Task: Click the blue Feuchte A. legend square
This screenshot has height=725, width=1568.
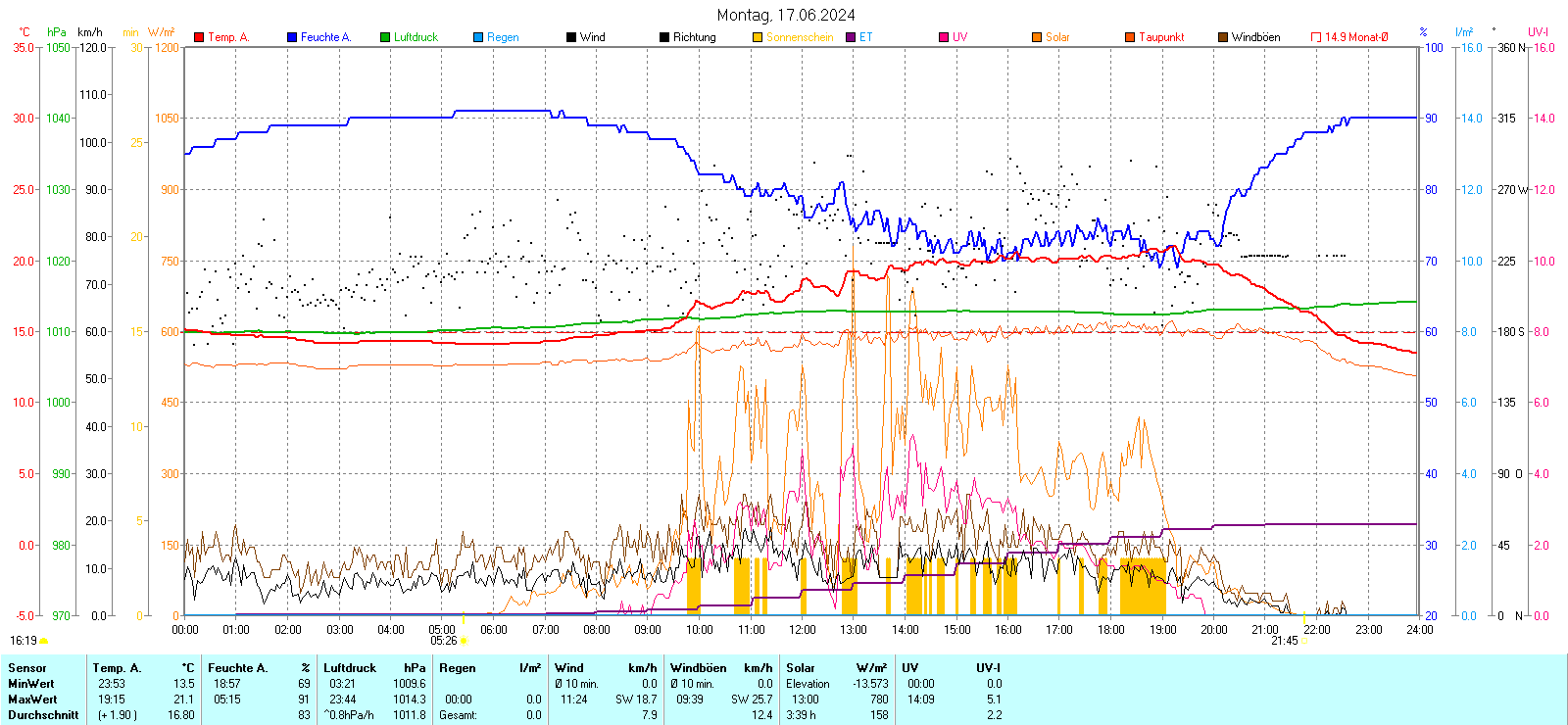Action: (292, 37)
